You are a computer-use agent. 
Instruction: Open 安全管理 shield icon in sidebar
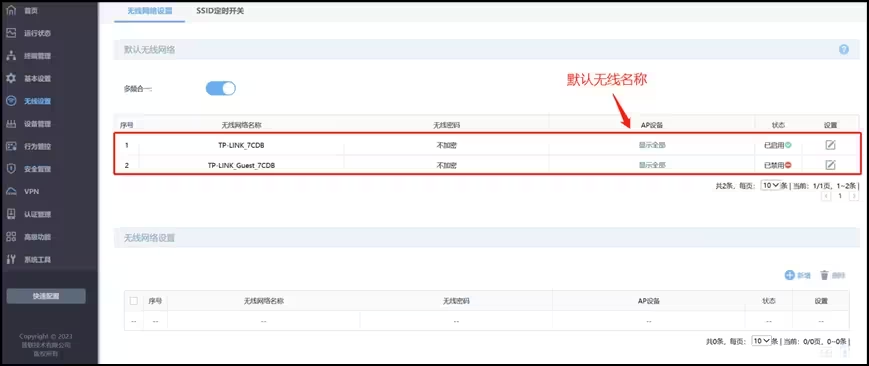(x=11, y=169)
